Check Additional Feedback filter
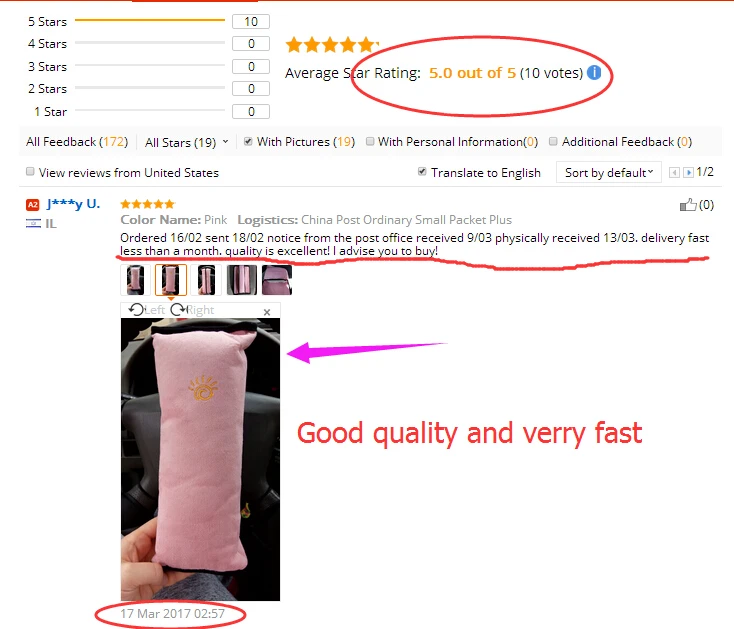Viewport: 734px width, 629px height. (553, 141)
